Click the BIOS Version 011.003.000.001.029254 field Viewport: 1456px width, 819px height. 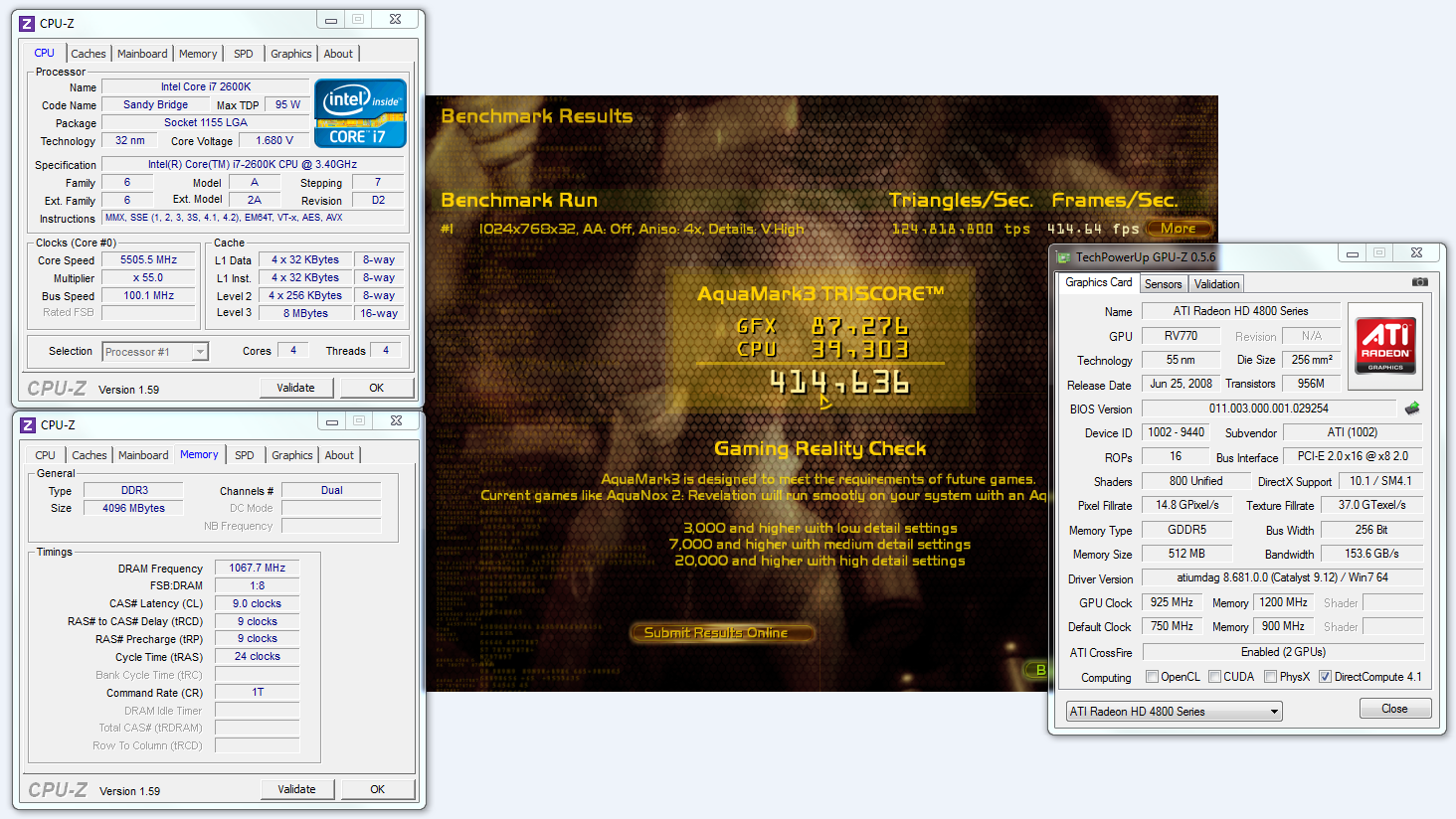pos(1269,409)
